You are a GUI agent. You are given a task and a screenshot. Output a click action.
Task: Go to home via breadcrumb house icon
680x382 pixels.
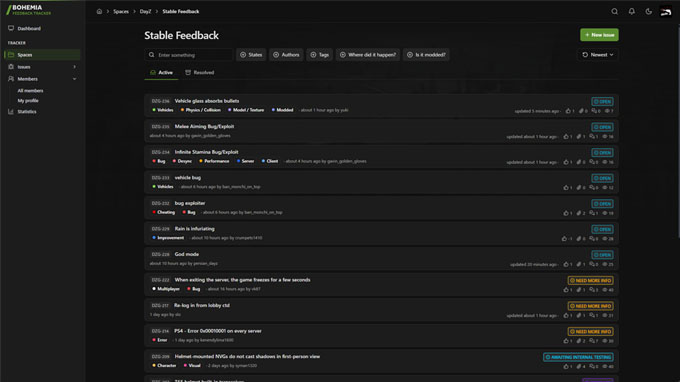point(99,11)
